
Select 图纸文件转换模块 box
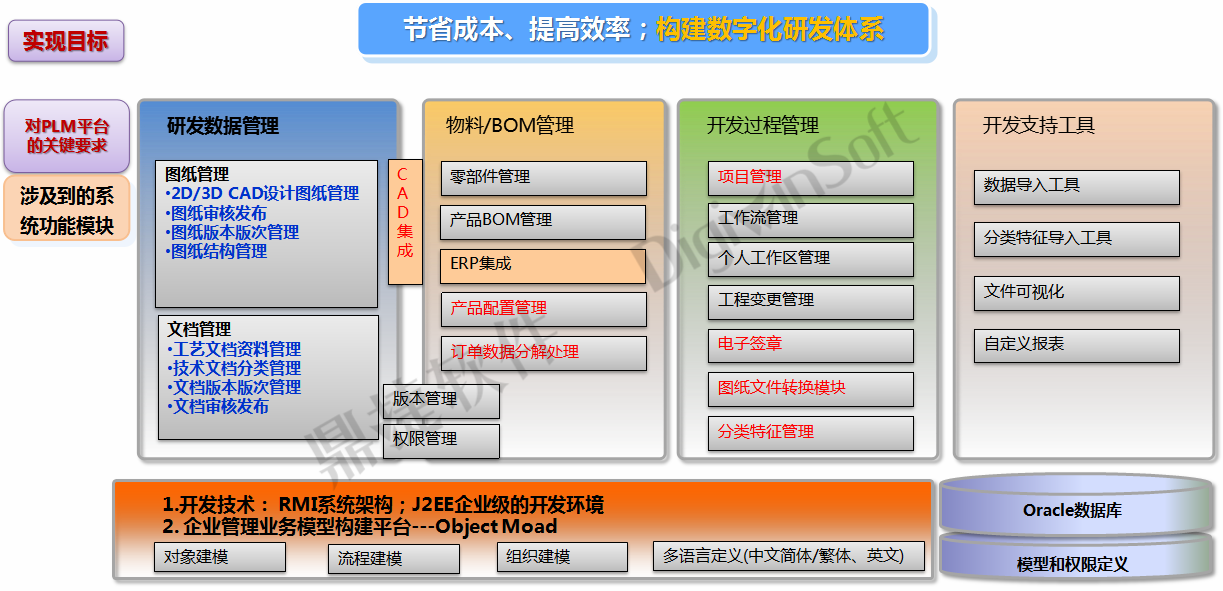810,389
